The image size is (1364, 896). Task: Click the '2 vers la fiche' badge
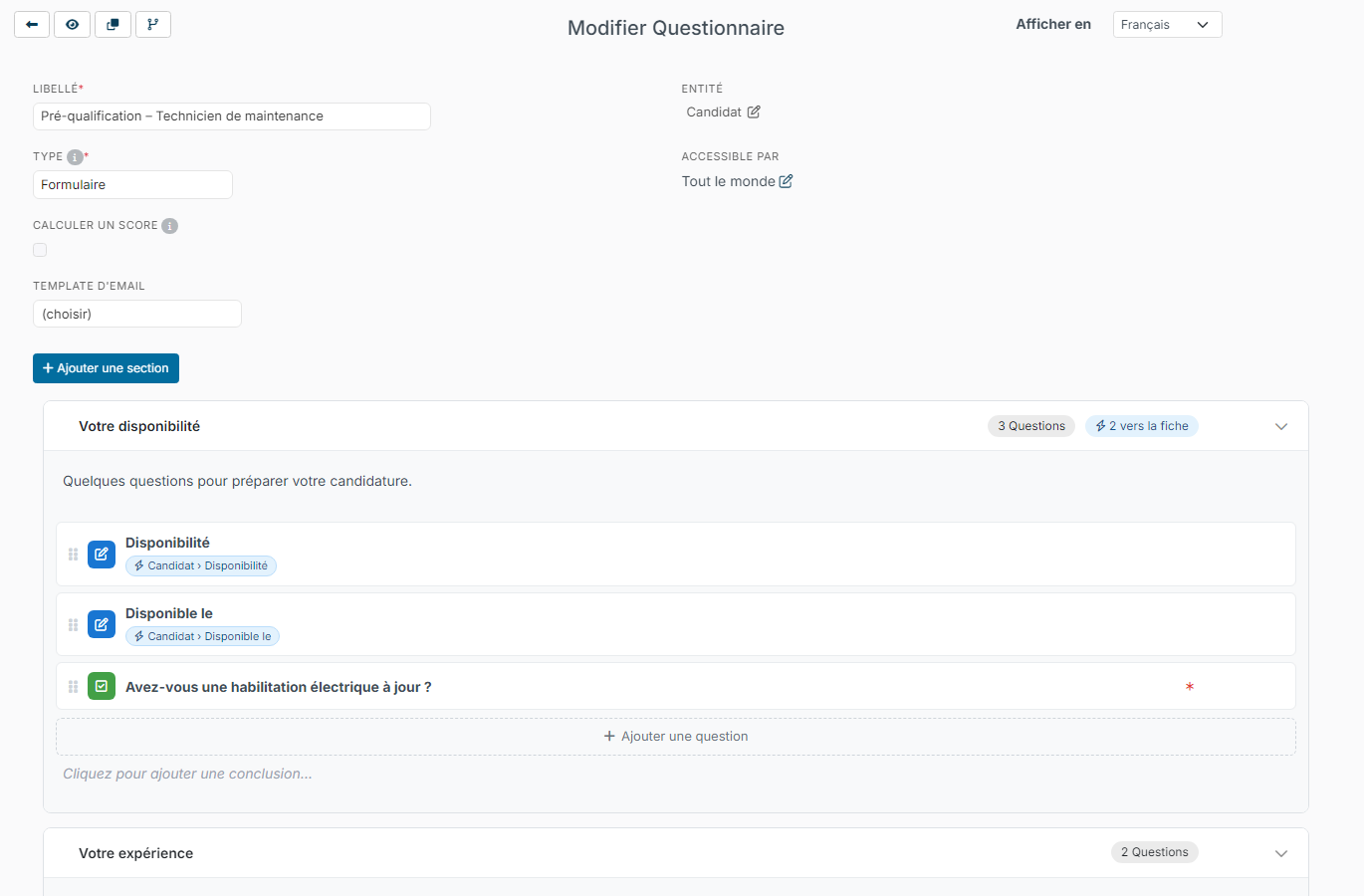tap(1142, 426)
